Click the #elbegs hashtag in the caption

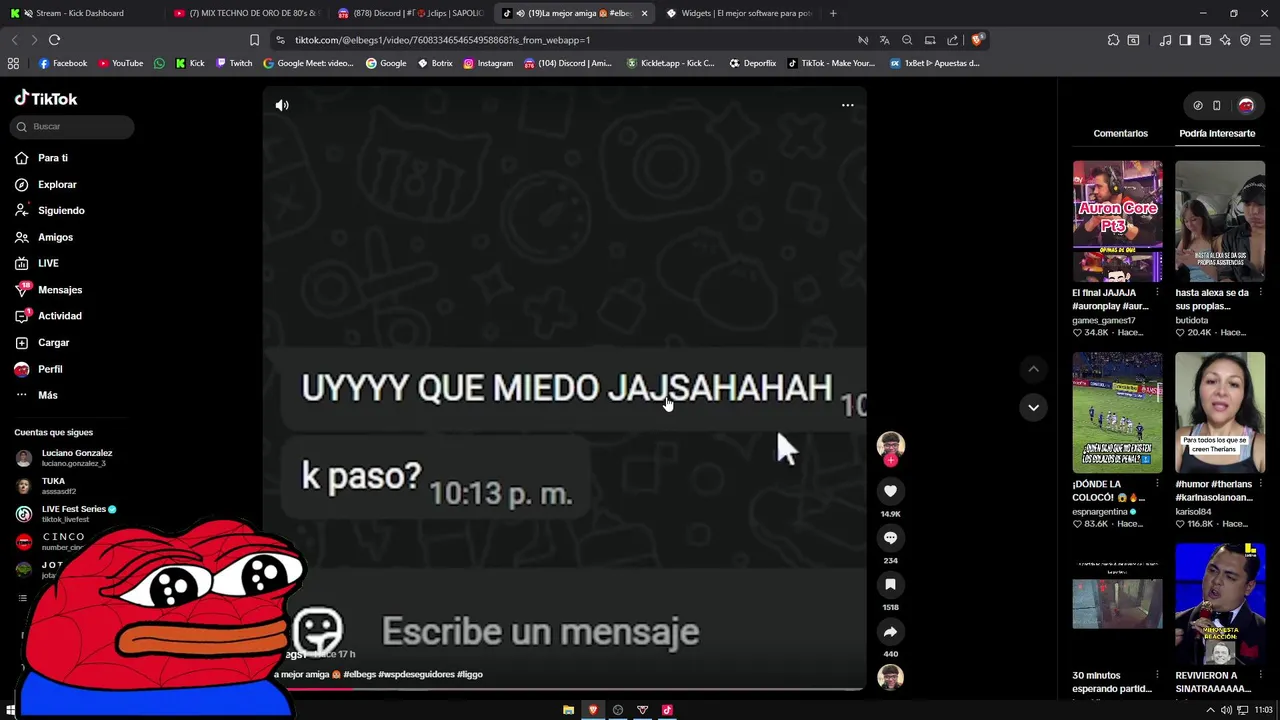[x=360, y=674]
